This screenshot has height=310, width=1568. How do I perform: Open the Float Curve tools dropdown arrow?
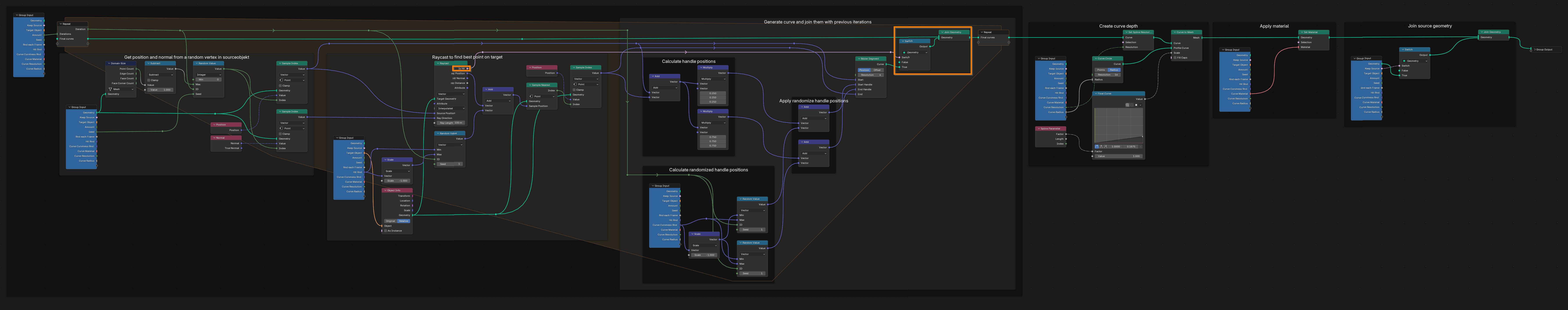pos(1141,105)
